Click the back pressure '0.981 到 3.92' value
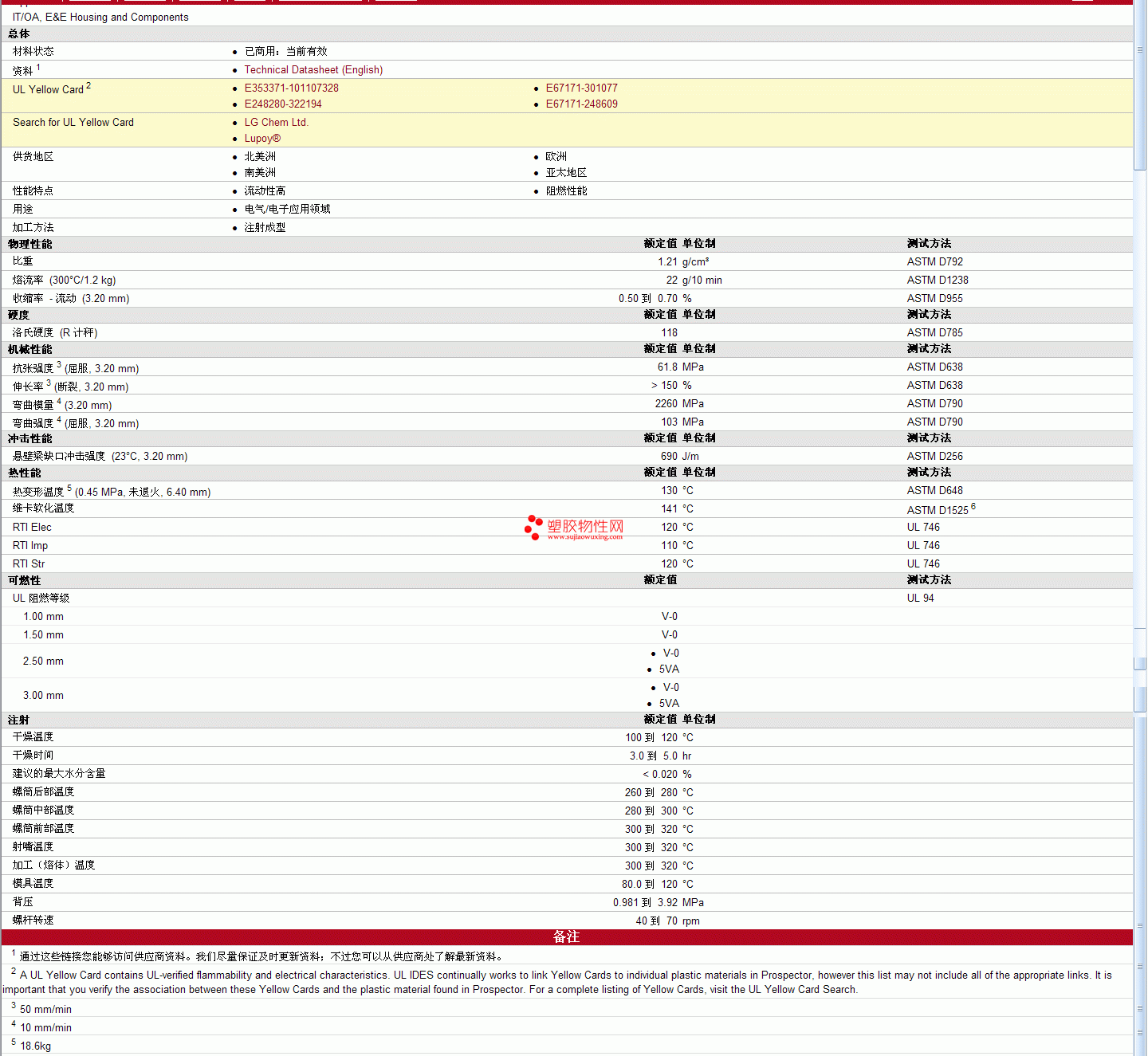Viewport: 1148px width, 1056px height. click(646, 903)
